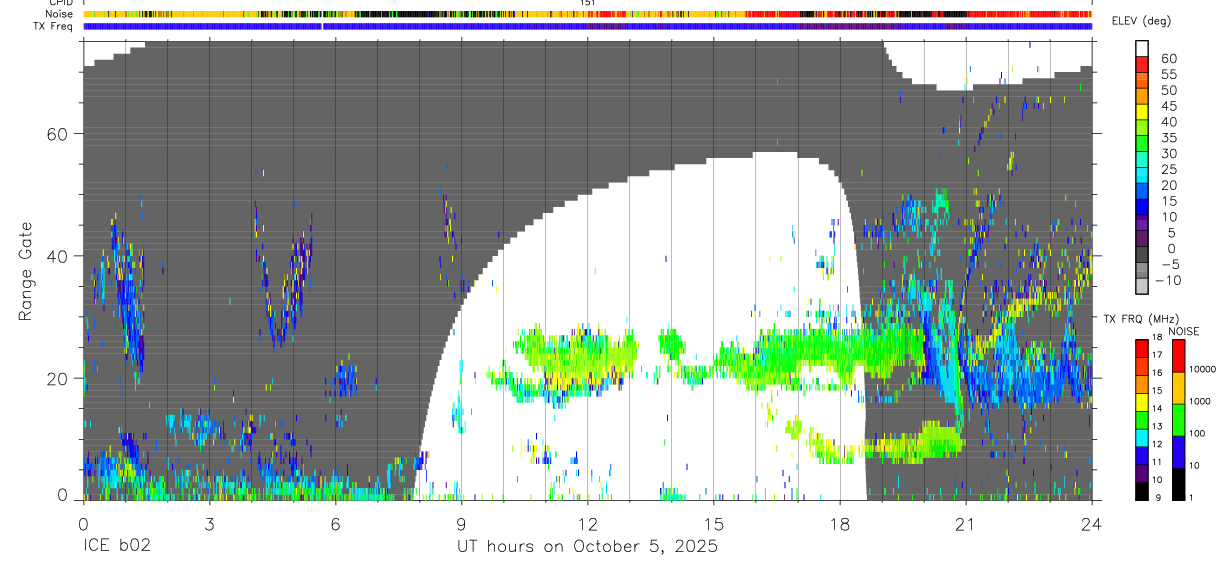Select the 1000 label on the NOISE scale

tap(1200, 401)
